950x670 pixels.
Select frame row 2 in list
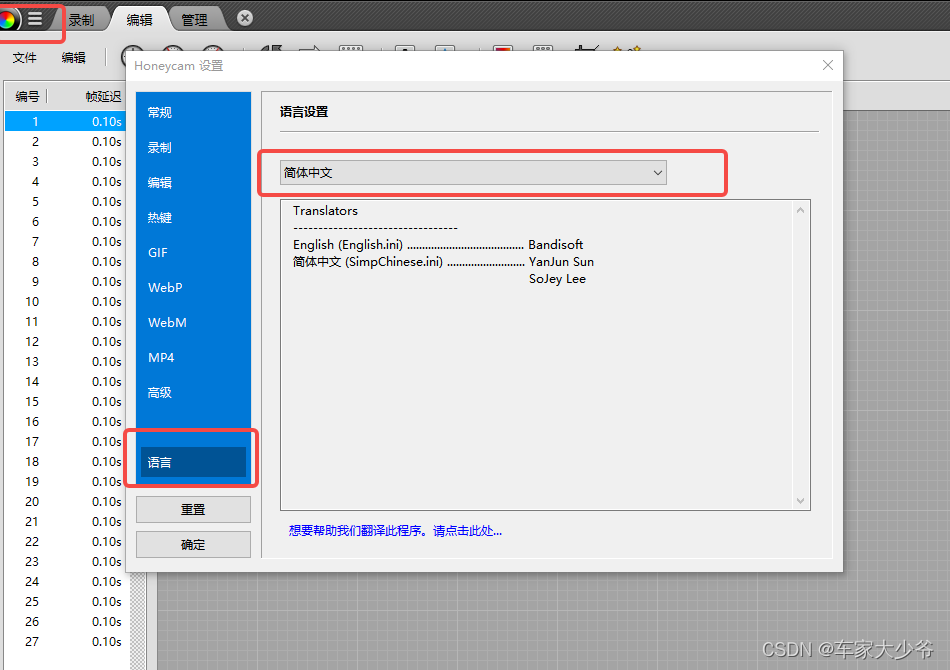[65, 141]
